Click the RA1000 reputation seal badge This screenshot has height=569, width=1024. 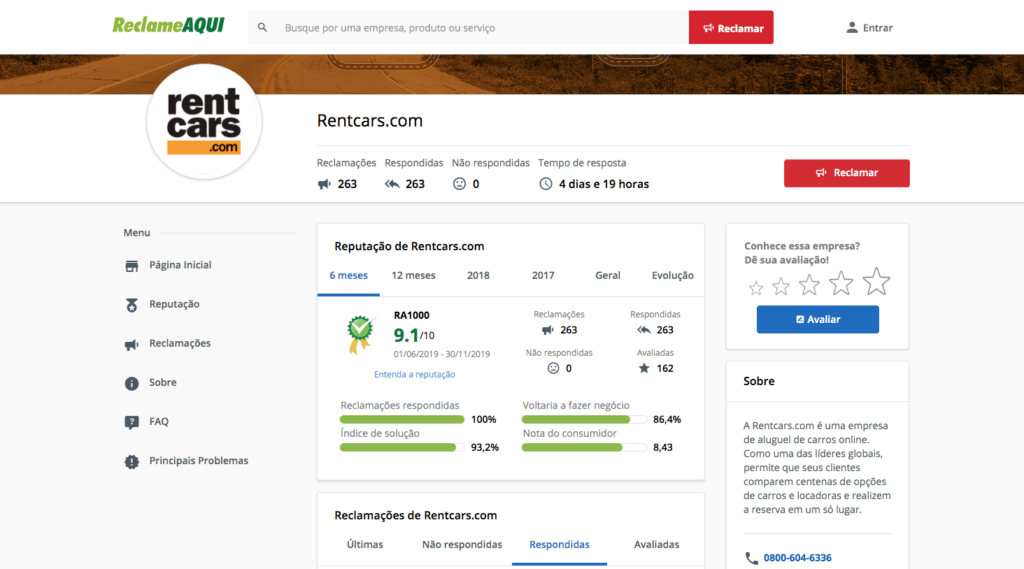pyautogui.click(x=360, y=334)
